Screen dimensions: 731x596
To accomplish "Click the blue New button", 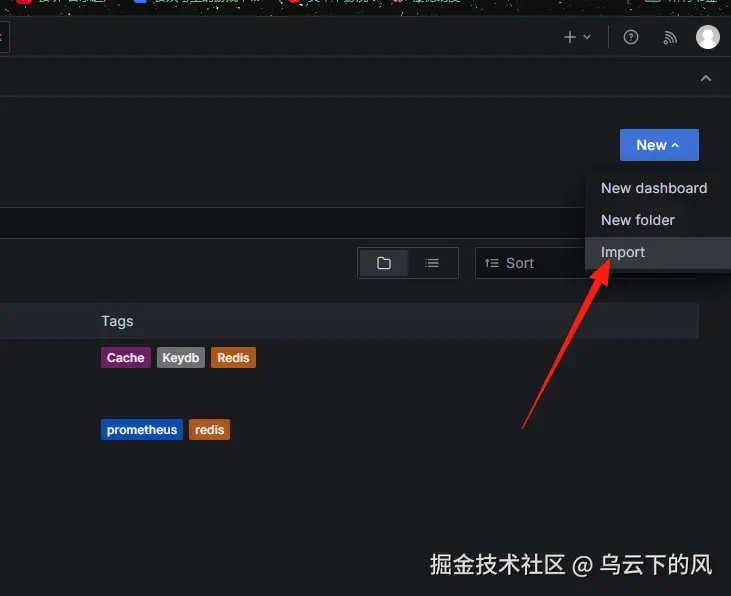I will [659, 145].
